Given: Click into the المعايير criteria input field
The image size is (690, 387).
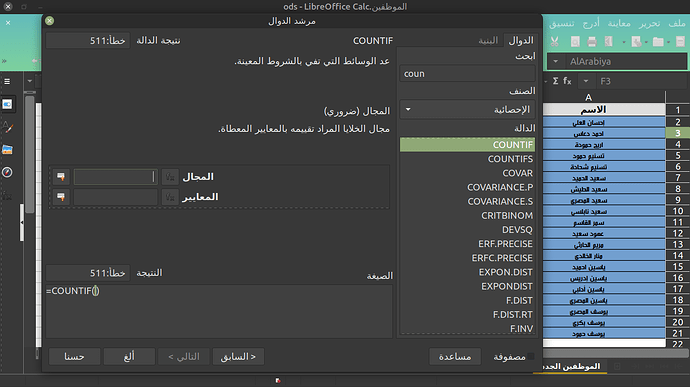Looking at the screenshot, I should click(x=115, y=197).
